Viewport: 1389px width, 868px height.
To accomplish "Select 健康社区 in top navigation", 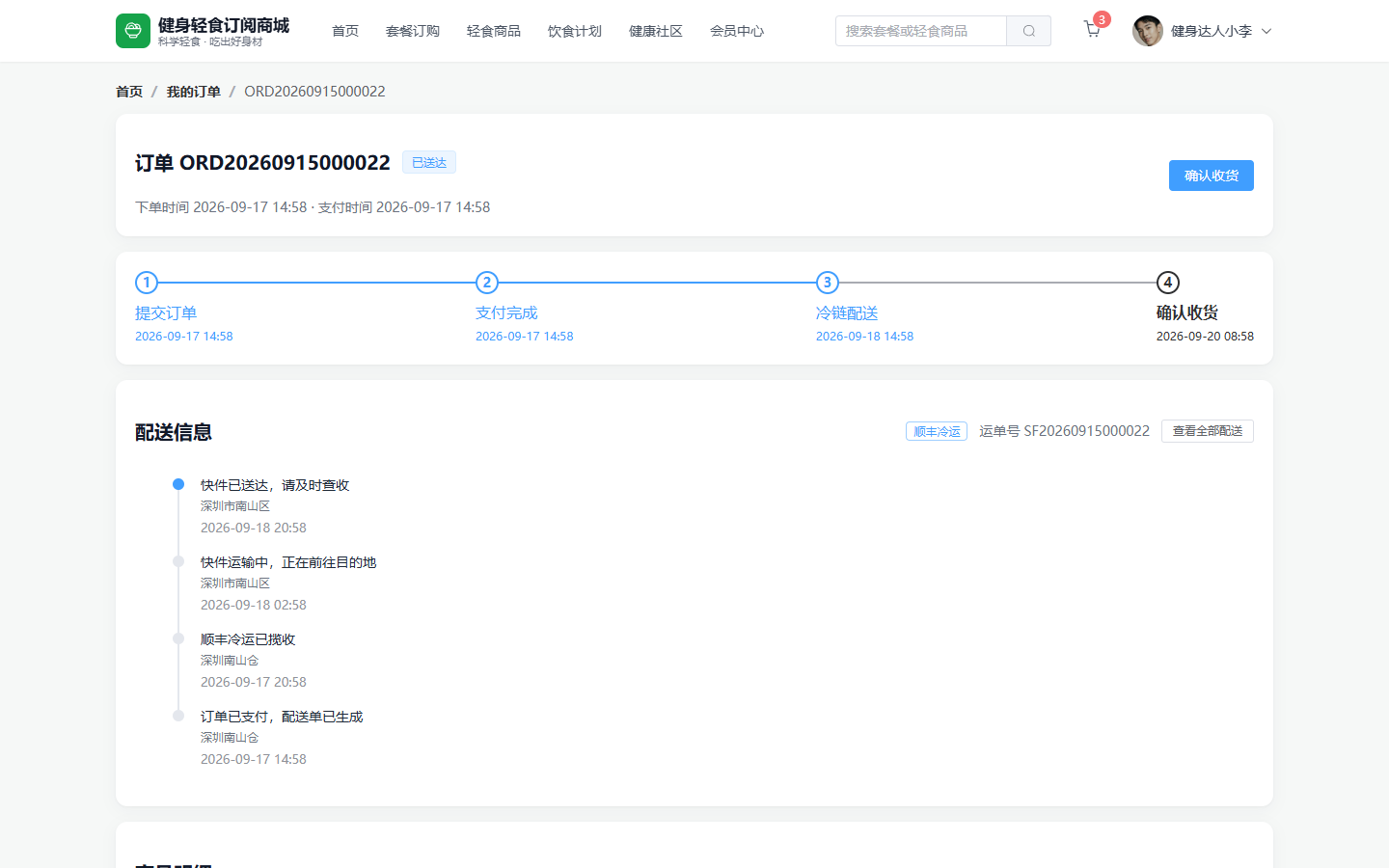I will tap(656, 31).
